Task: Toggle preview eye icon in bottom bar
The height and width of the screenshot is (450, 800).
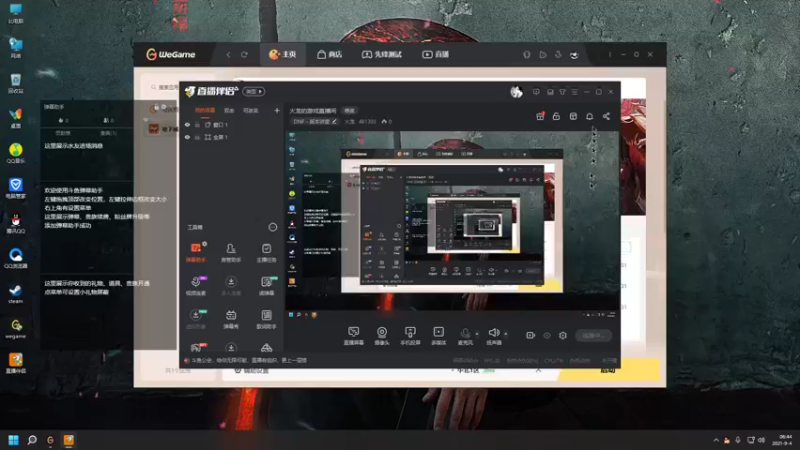Action: click(547, 335)
